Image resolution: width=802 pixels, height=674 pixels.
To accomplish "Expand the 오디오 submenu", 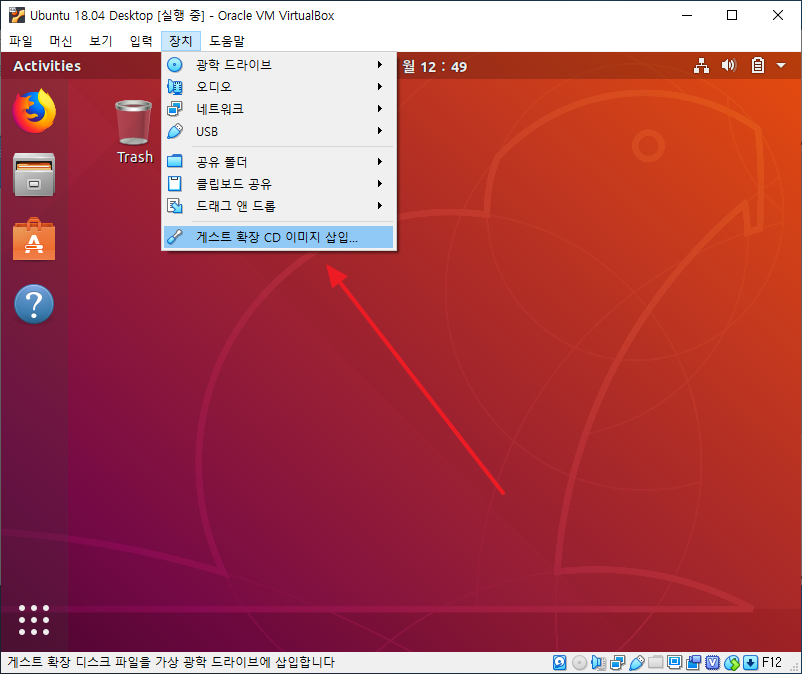I will [x=279, y=87].
